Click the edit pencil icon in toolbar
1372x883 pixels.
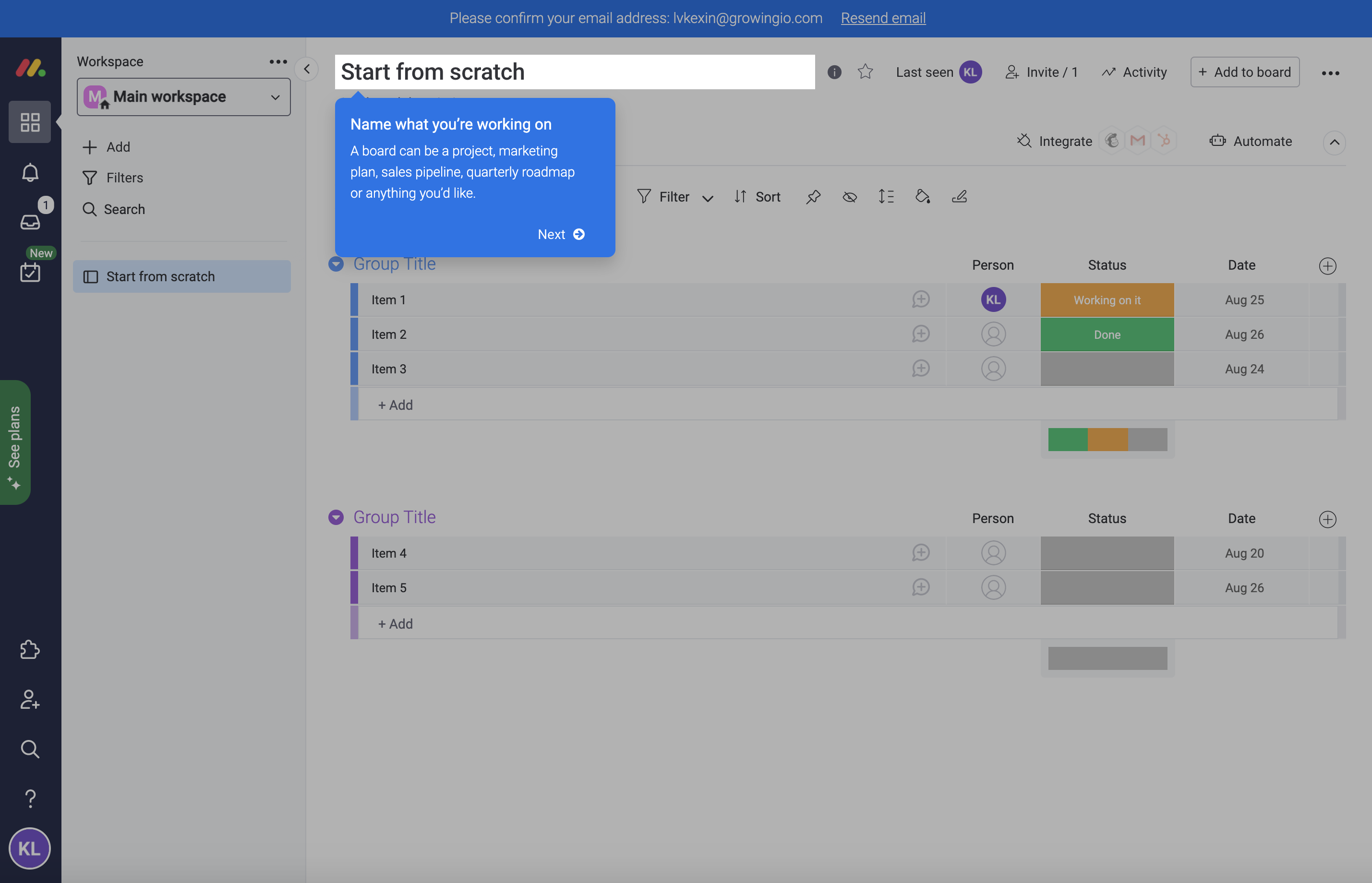point(960,197)
